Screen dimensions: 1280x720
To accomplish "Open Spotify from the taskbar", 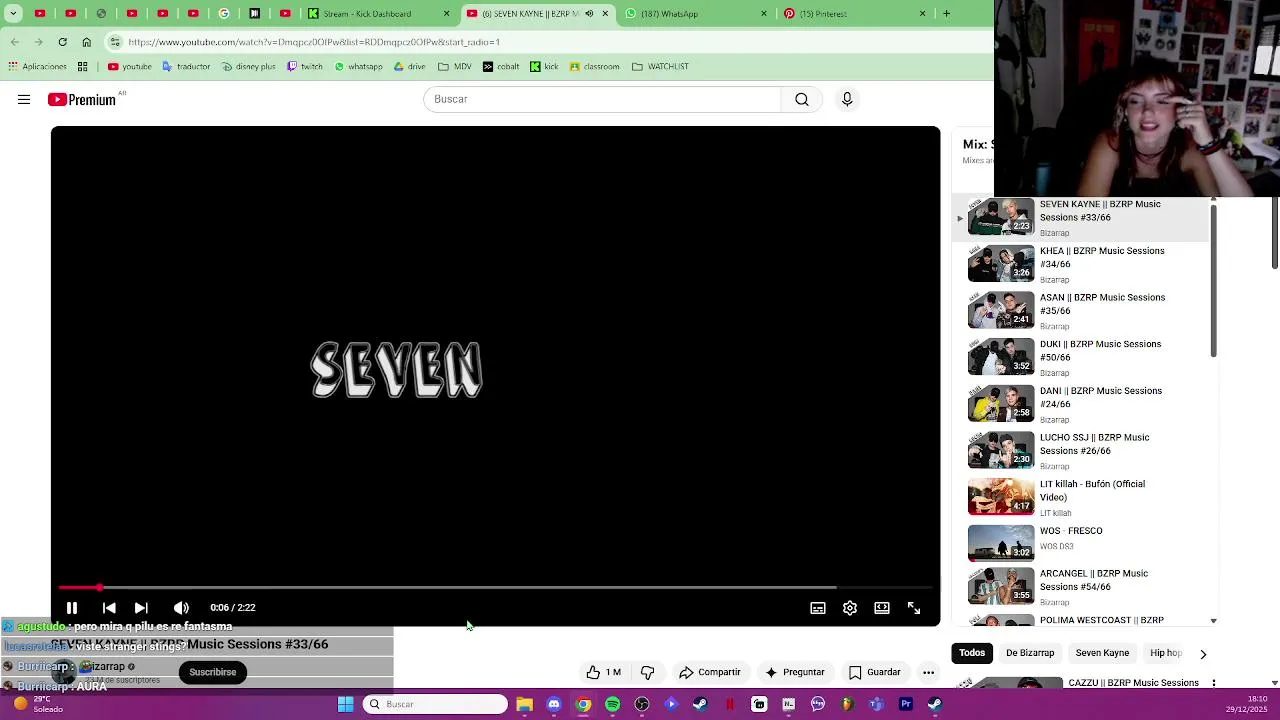I will (612, 704).
